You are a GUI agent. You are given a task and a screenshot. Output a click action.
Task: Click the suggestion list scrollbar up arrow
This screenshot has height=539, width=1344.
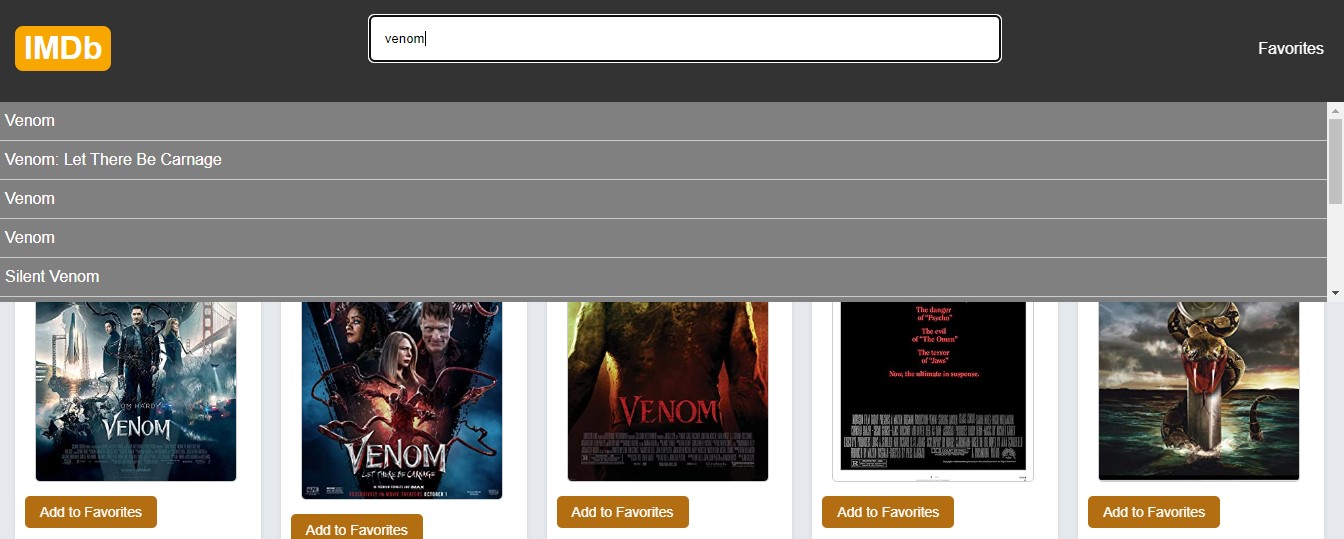tap(1335, 109)
